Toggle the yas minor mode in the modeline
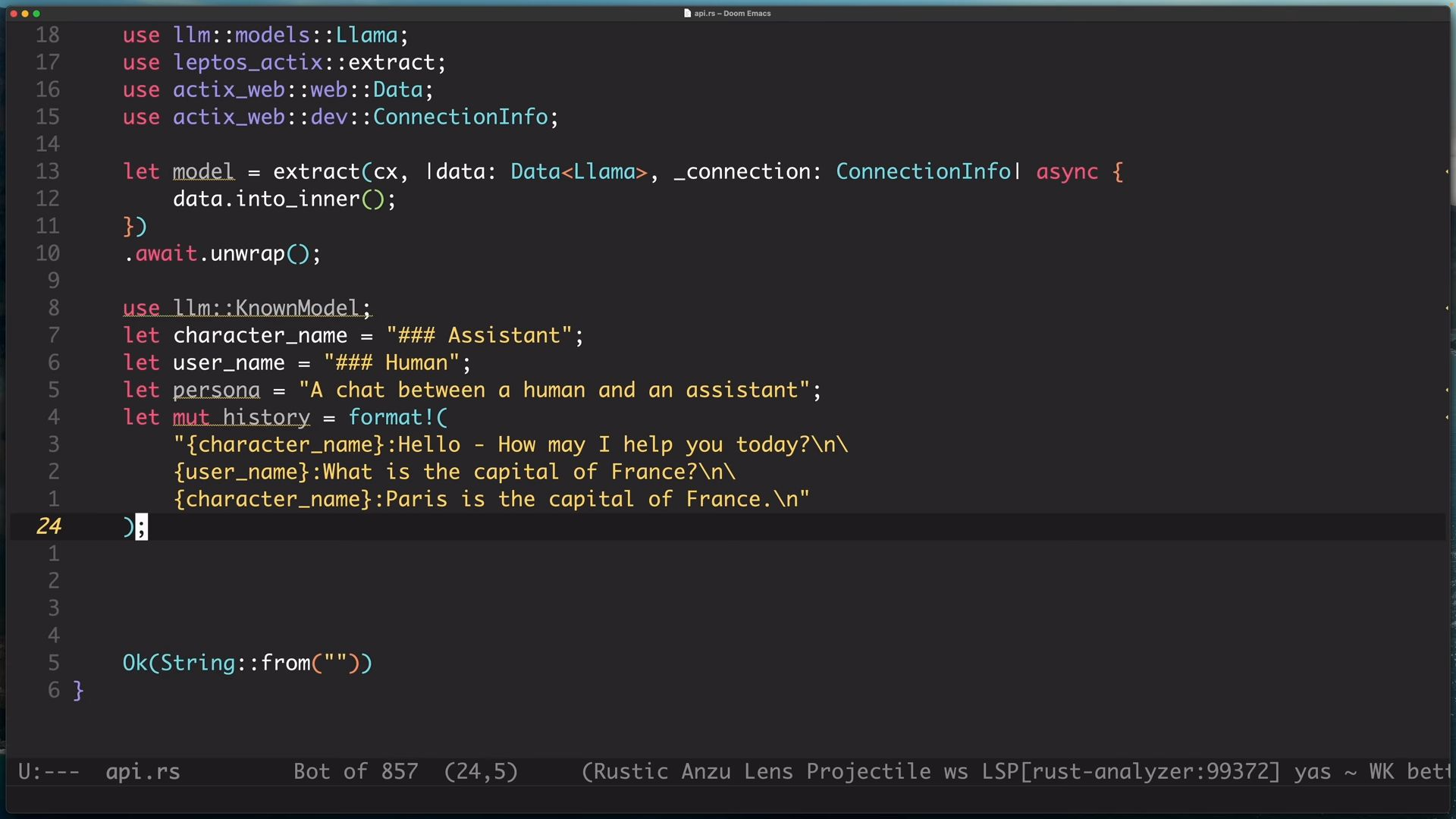The height and width of the screenshot is (819, 1456). pyautogui.click(x=1312, y=772)
